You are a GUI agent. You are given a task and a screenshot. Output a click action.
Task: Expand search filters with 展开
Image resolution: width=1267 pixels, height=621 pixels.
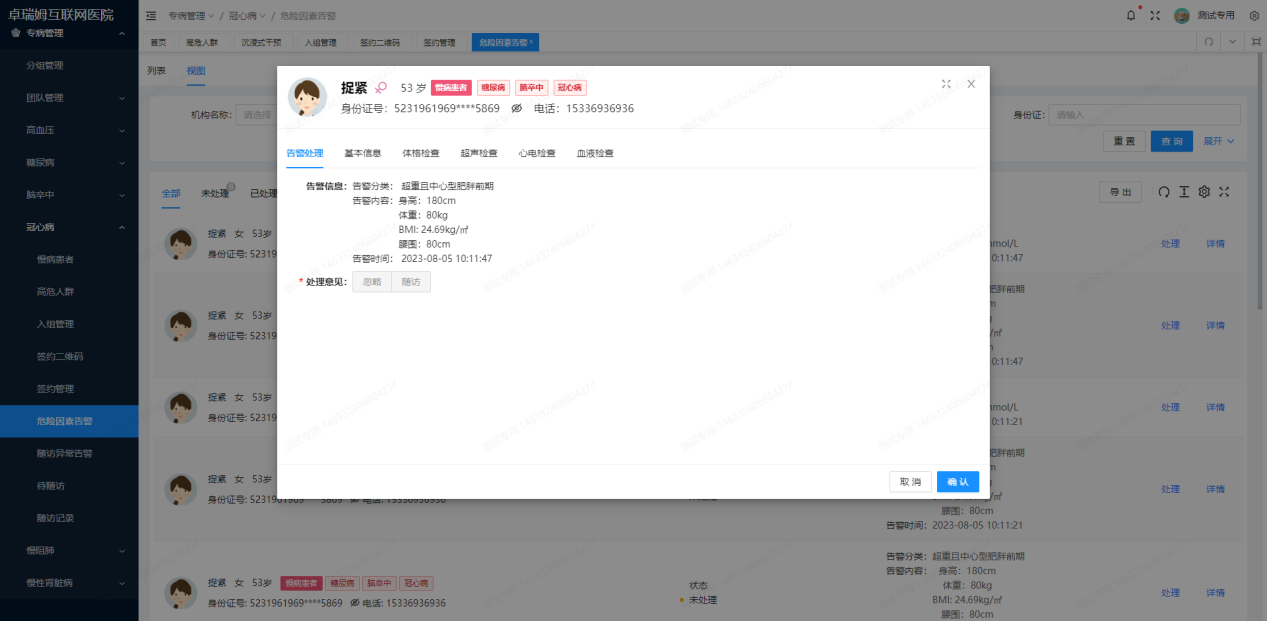click(x=1219, y=141)
